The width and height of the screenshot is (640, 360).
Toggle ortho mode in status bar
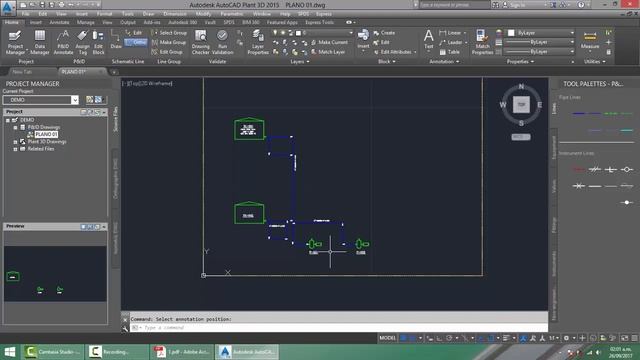coord(439,338)
